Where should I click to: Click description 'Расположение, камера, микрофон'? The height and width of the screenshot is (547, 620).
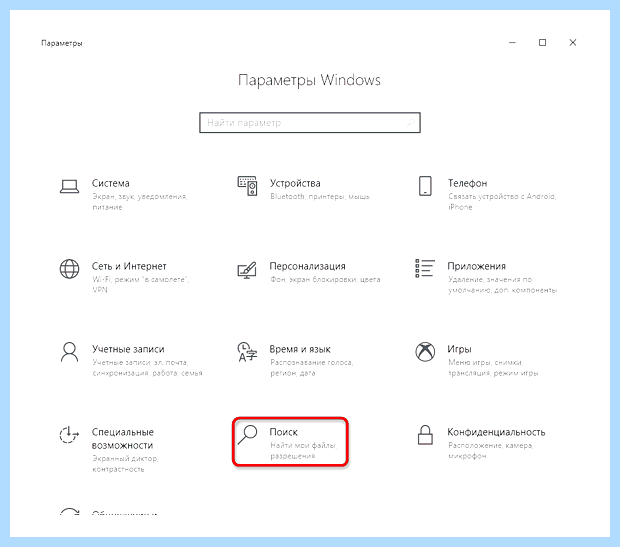coord(491,451)
